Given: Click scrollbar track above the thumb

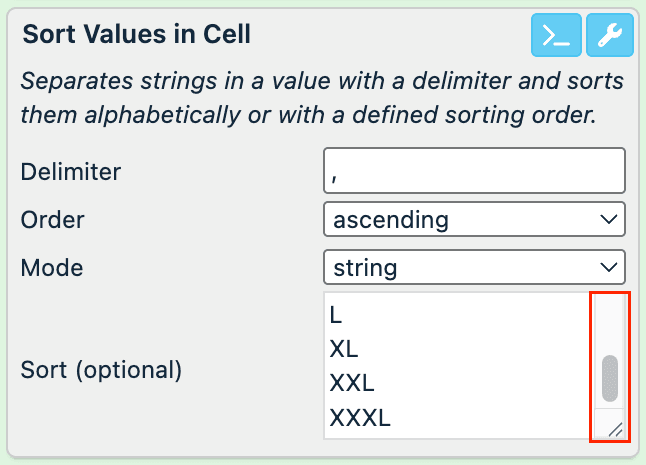Looking at the screenshot, I should [x=609, y=325].
